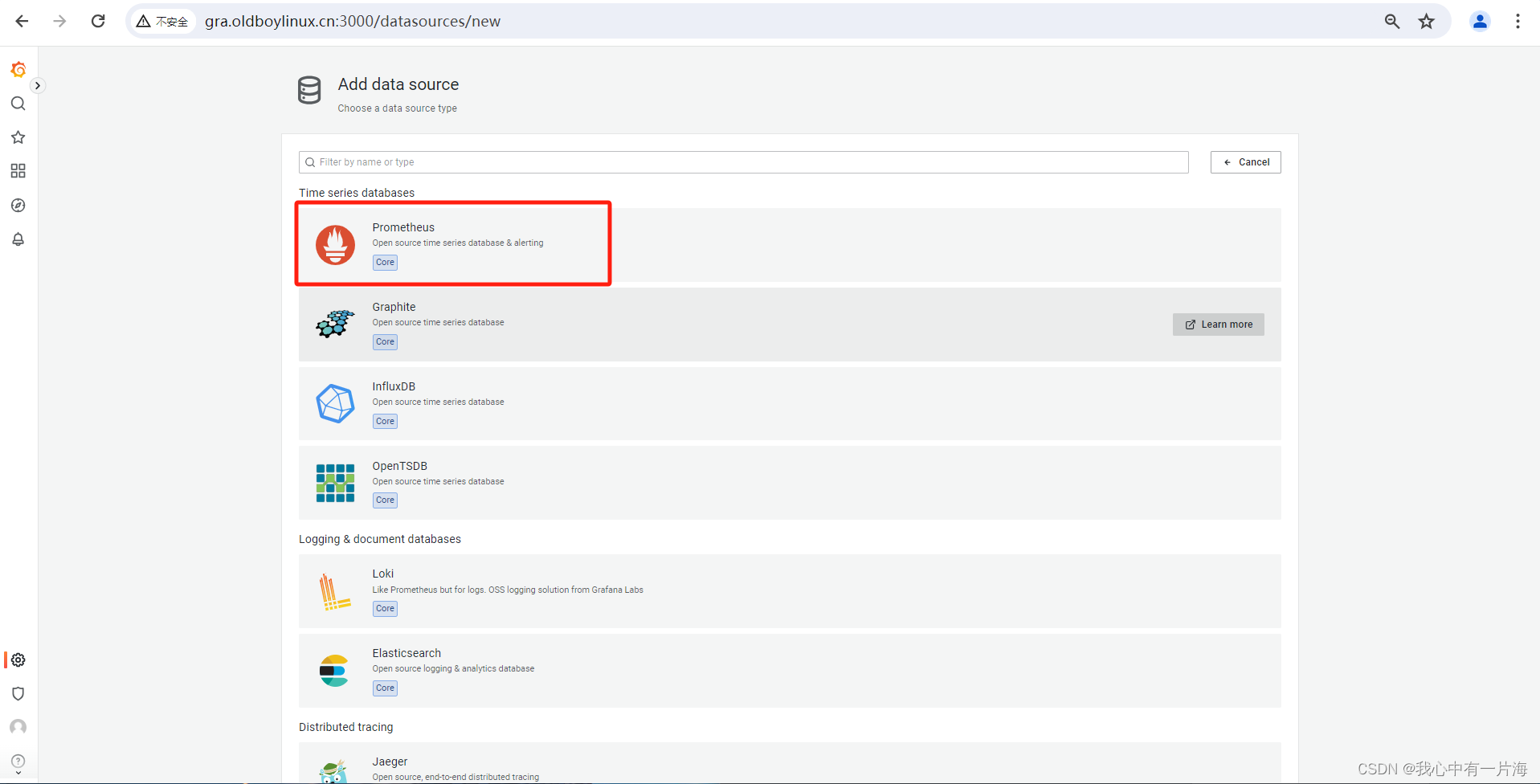Click the Core badge under Loki
This screenshot has width=1540, height=784.
(x=385, y=609)
